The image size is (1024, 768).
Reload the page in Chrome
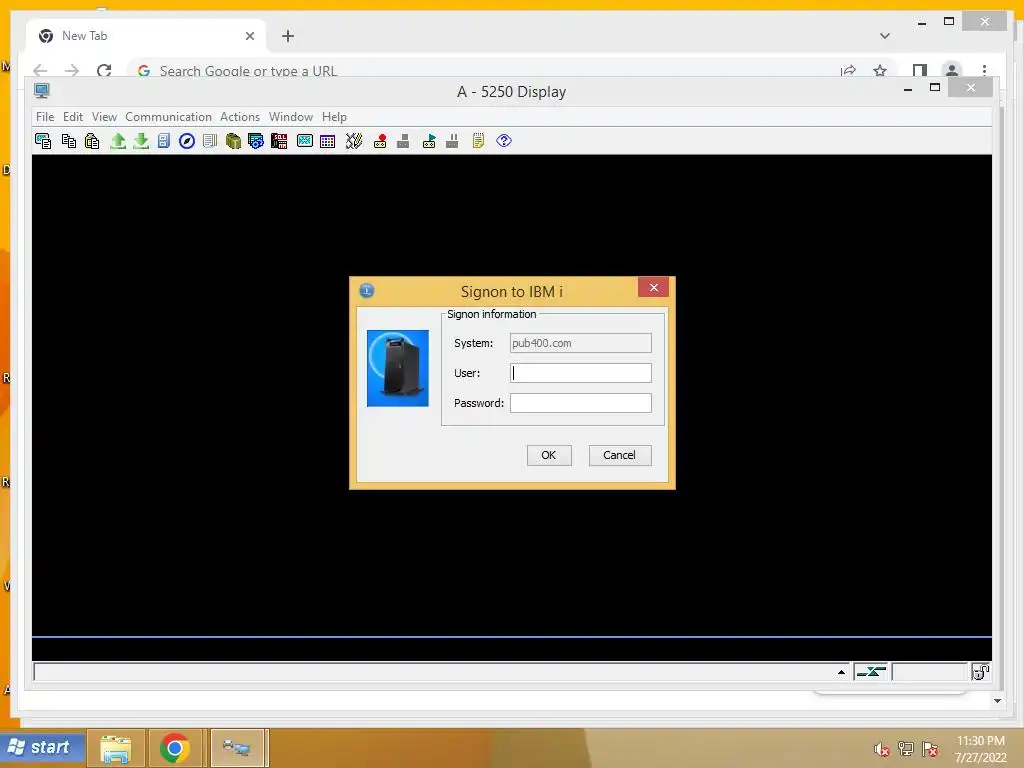[x=104, y=71]
